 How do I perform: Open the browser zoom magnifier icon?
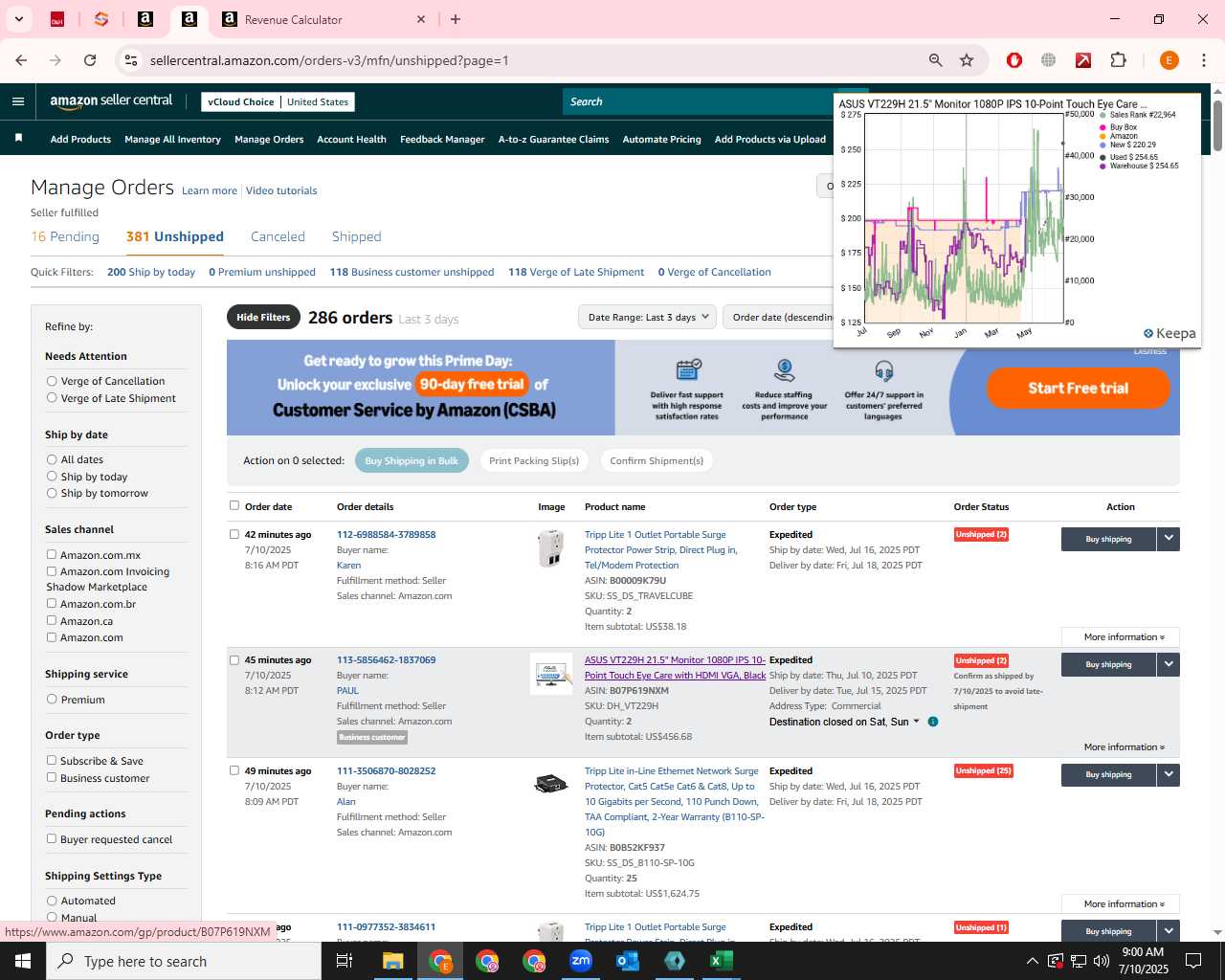coord(935,60)
